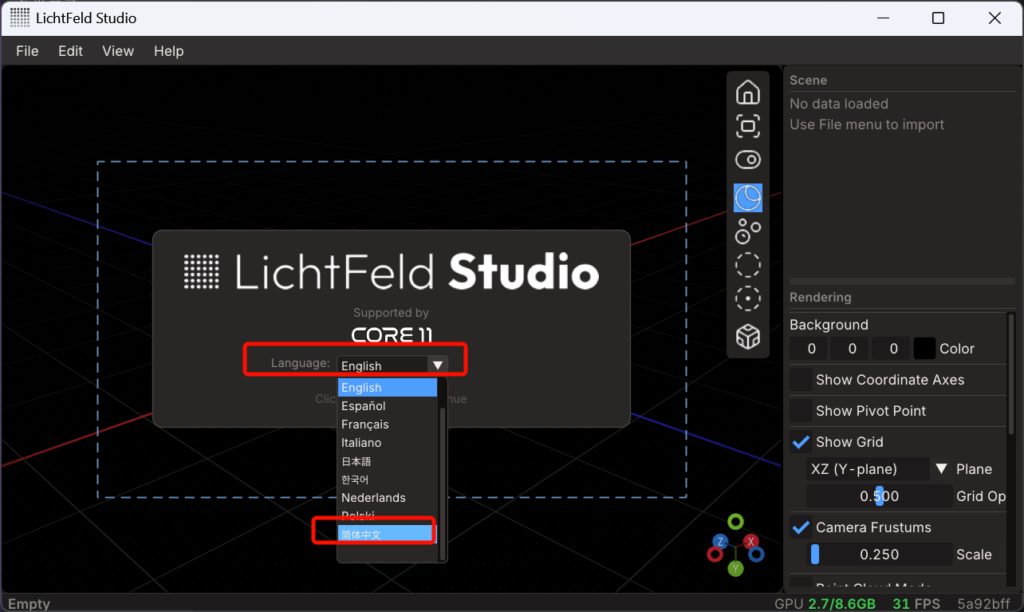
Task: Enable Show Pivot Point checkbox
Action: coord(801,411)
